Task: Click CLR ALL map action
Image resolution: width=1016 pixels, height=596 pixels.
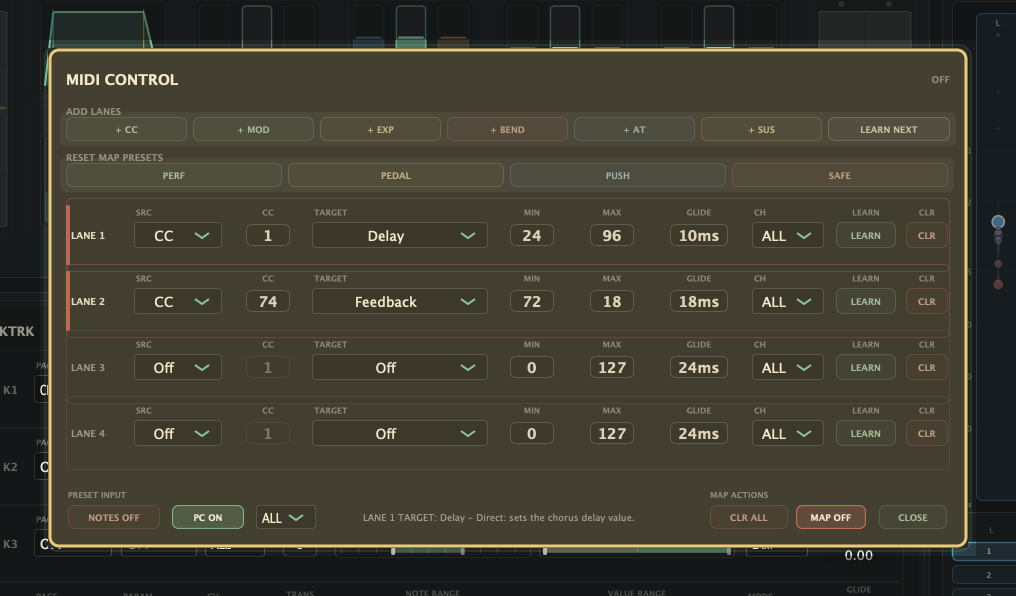Action: [x=748, y=517]
